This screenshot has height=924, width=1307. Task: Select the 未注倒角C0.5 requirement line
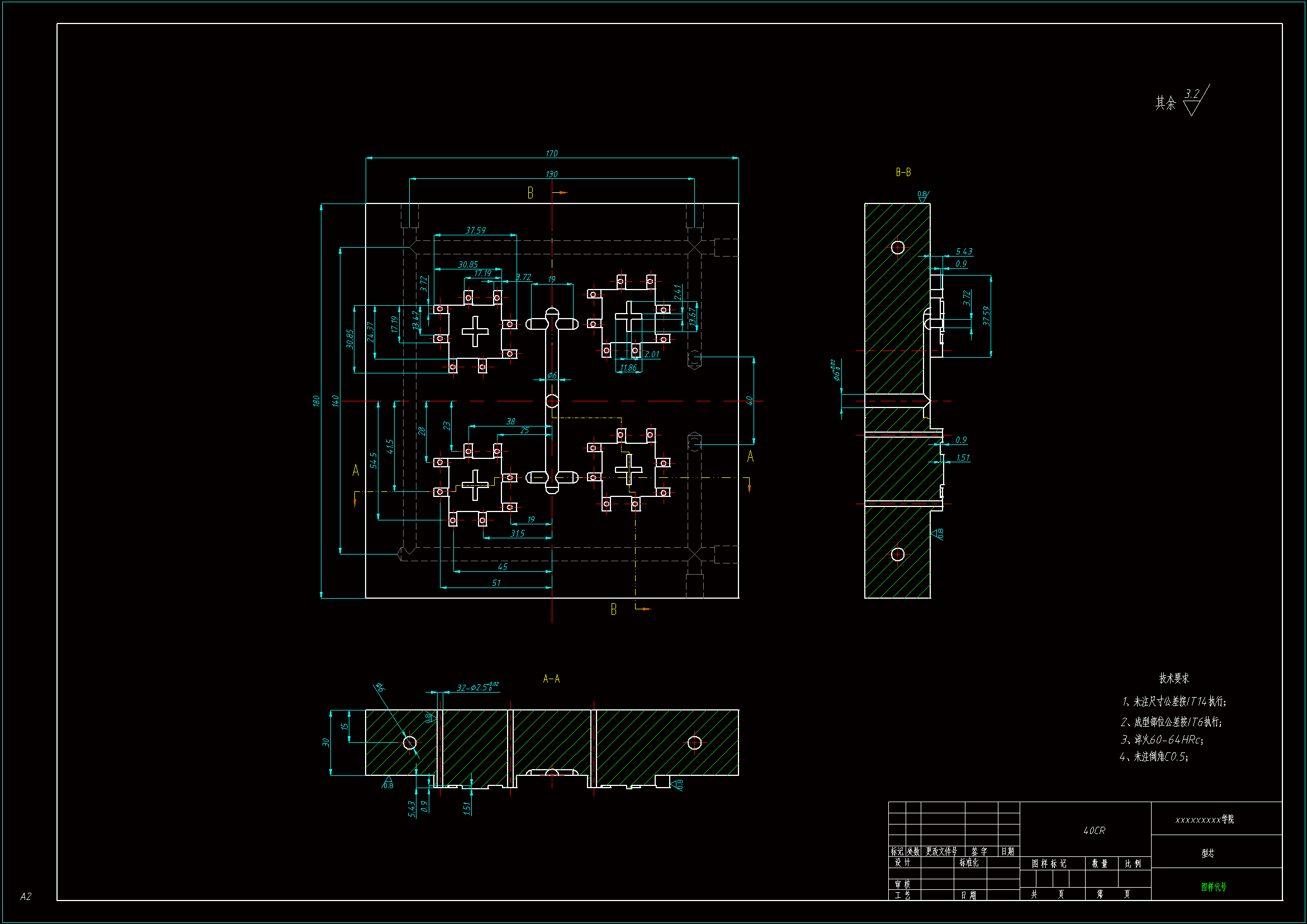(1153, 757)
